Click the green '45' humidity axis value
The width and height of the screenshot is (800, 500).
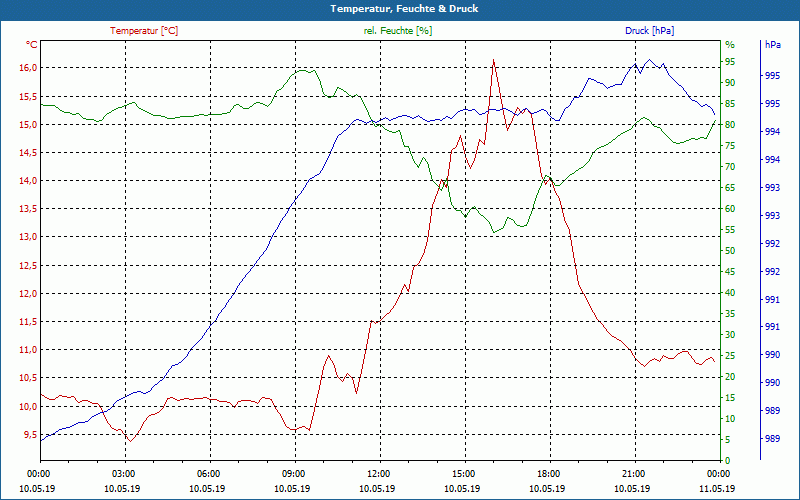click(x=730, y=272)
